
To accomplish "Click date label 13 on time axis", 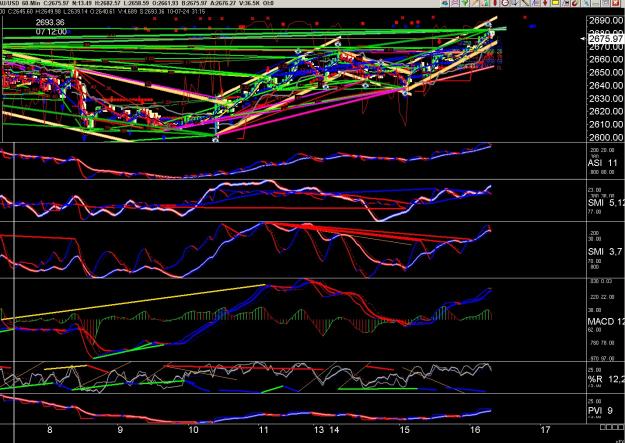I will click(x=319, y=430).
